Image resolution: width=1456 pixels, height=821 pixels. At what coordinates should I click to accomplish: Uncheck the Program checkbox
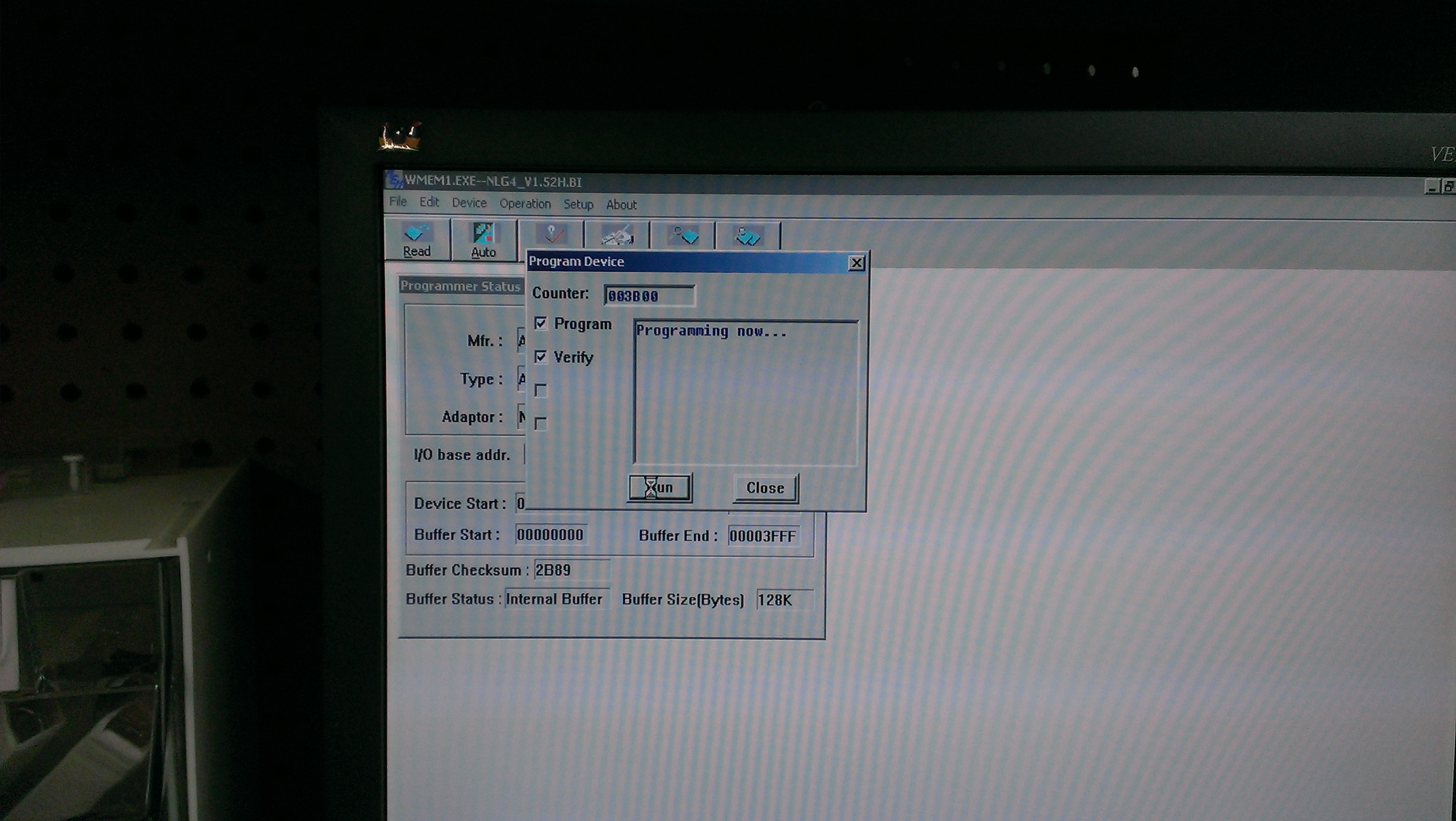pos(541,324)
